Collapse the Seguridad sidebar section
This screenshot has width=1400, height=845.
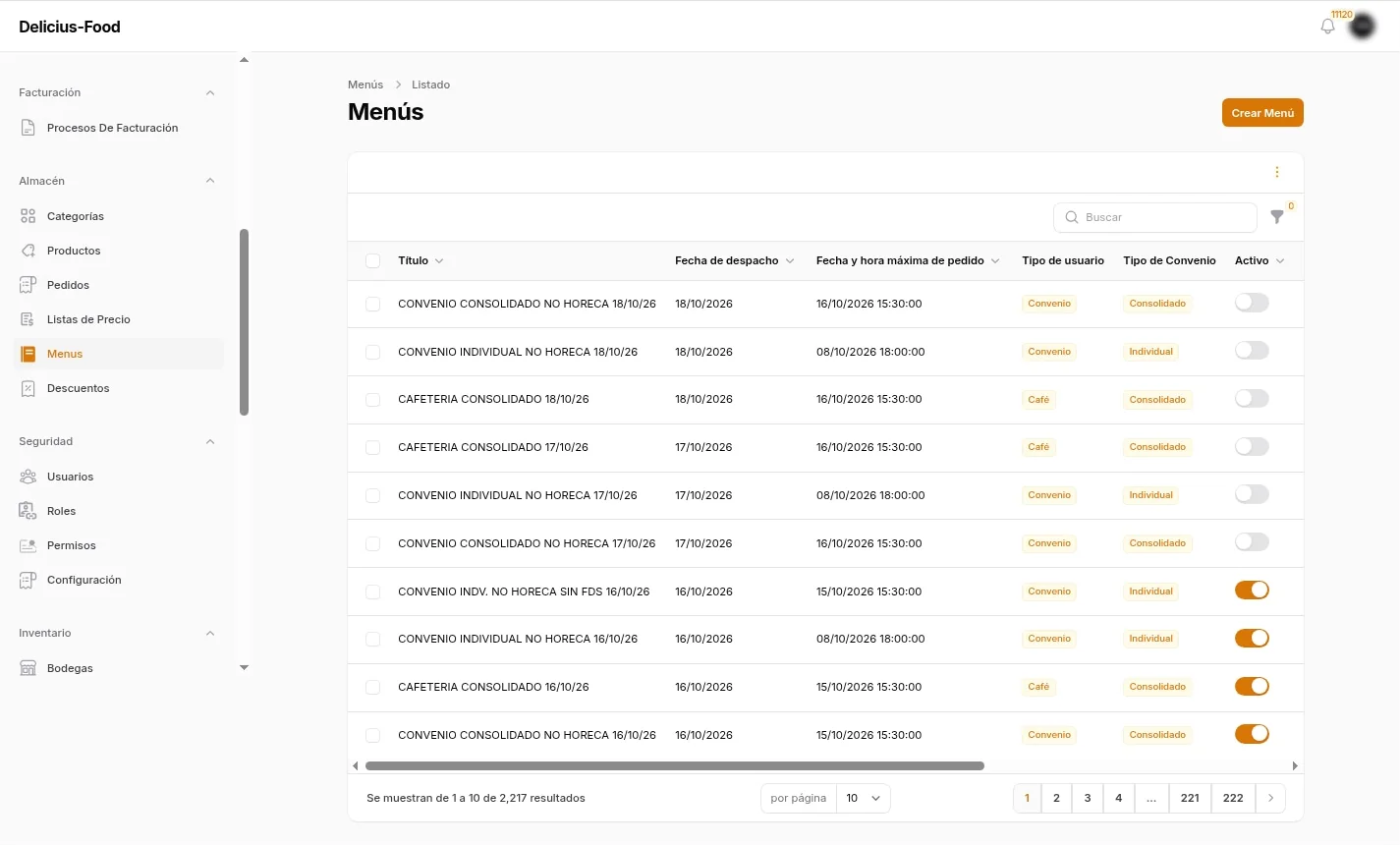[x=210, y=441]
